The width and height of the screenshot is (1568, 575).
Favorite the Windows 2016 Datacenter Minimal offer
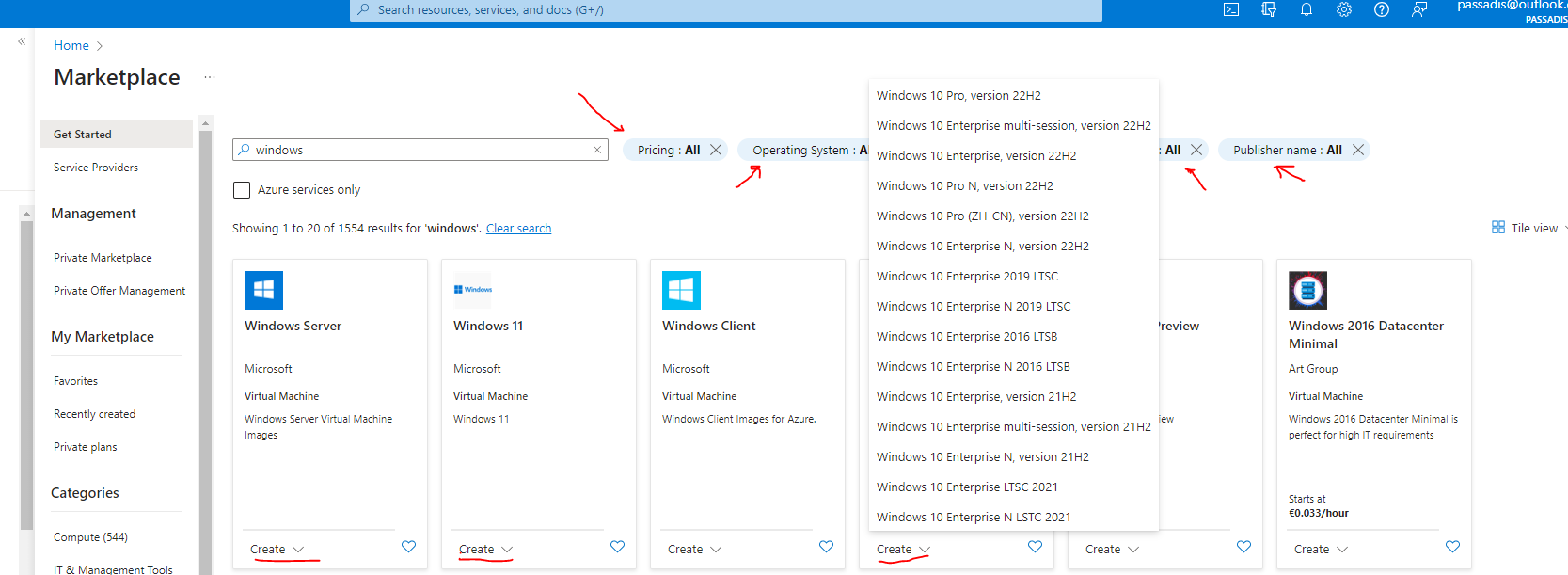pos(1453,547)
